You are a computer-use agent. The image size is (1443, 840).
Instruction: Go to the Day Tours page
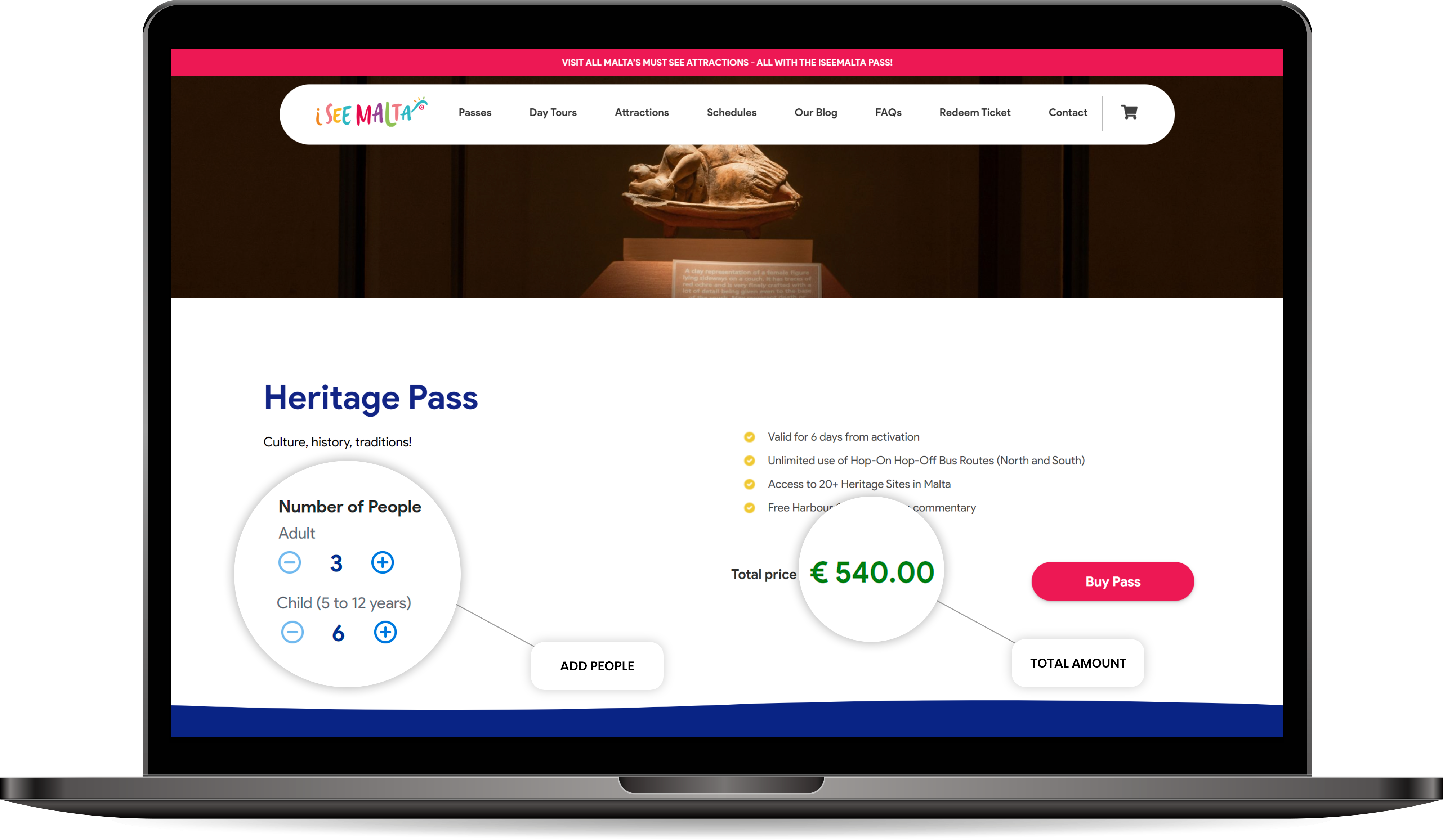553,113
